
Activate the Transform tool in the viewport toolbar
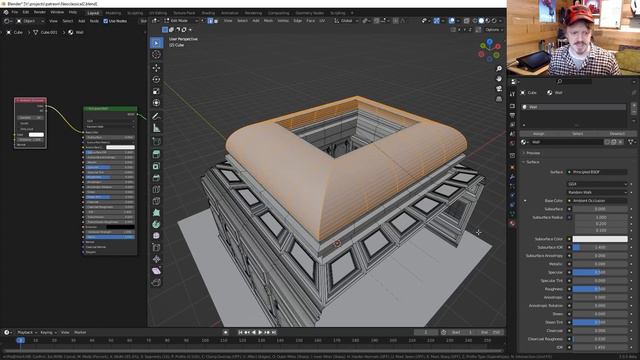(156, 103)
